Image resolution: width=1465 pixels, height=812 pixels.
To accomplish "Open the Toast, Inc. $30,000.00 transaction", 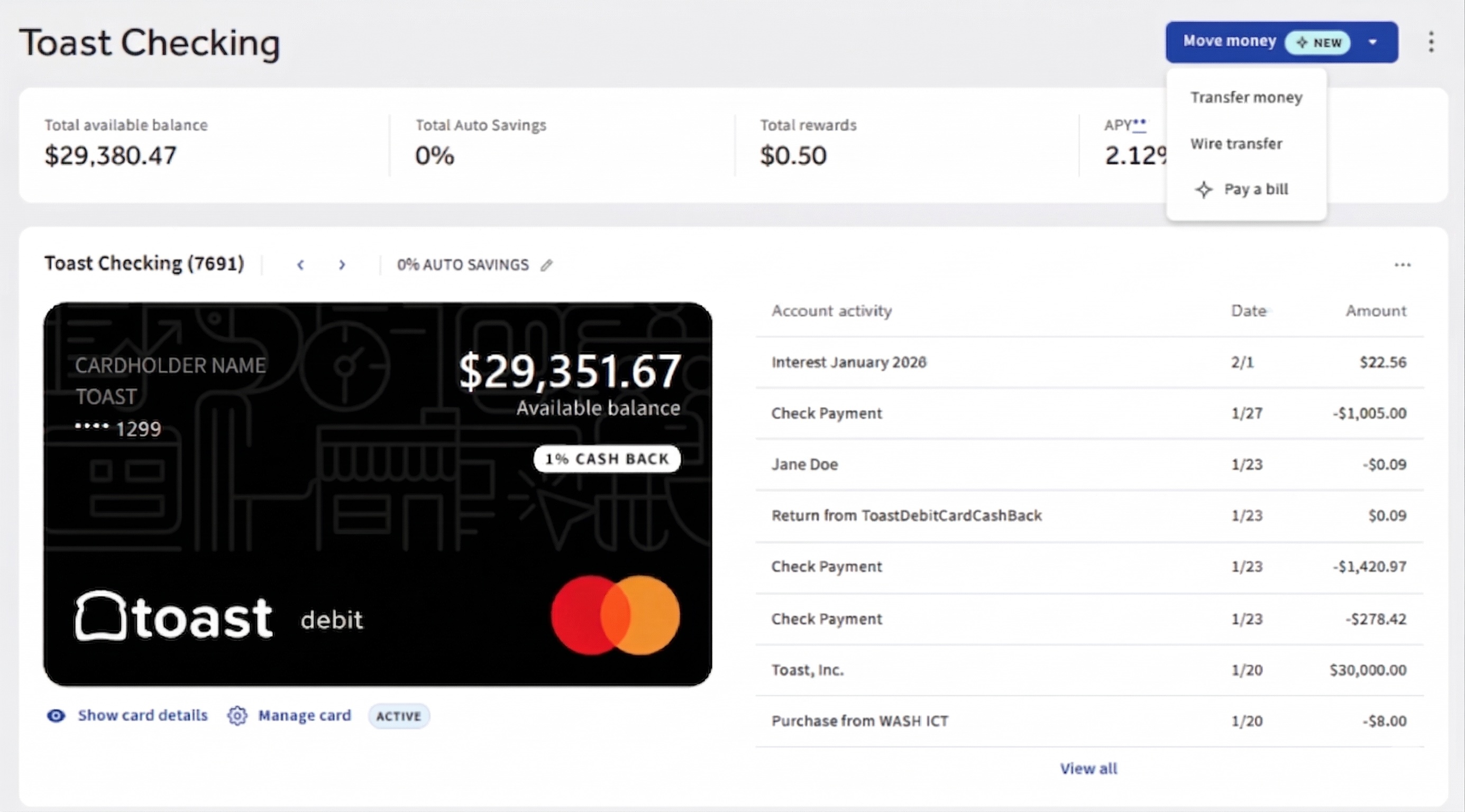I will click(x=1089, y=670).
